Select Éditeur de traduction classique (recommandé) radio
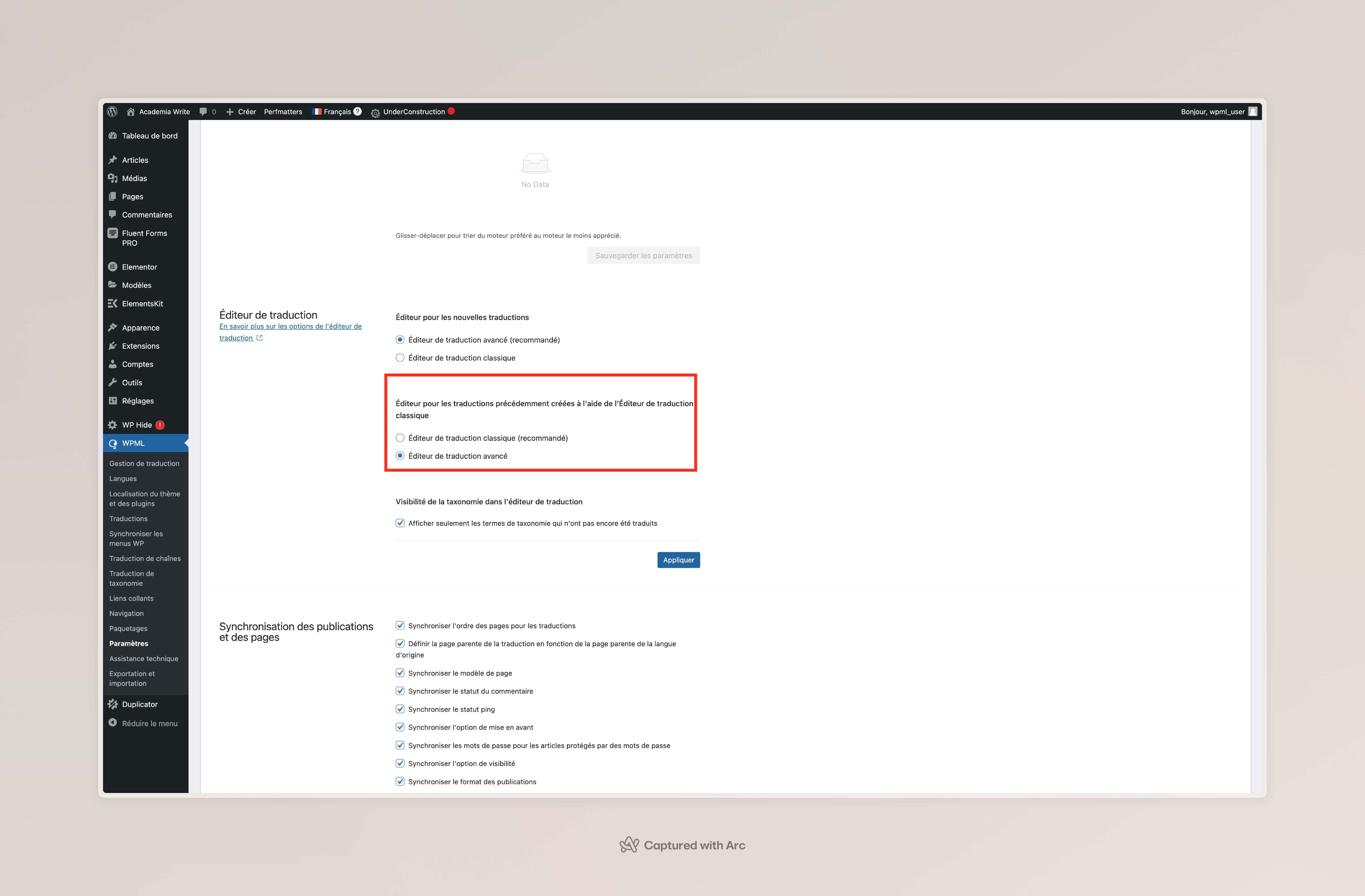 400,438
